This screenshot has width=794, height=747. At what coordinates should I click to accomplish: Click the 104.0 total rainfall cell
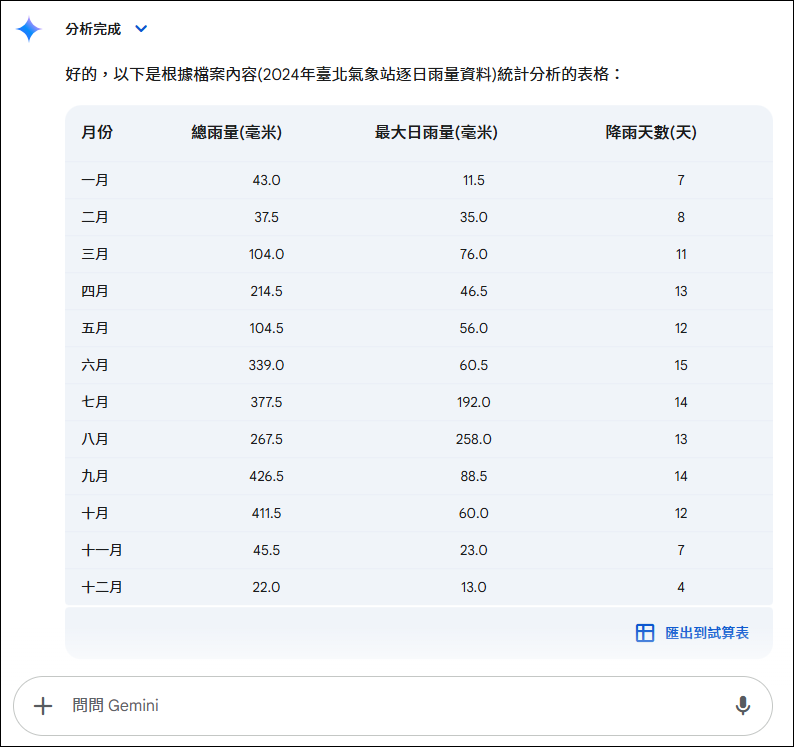coord(266,254)
